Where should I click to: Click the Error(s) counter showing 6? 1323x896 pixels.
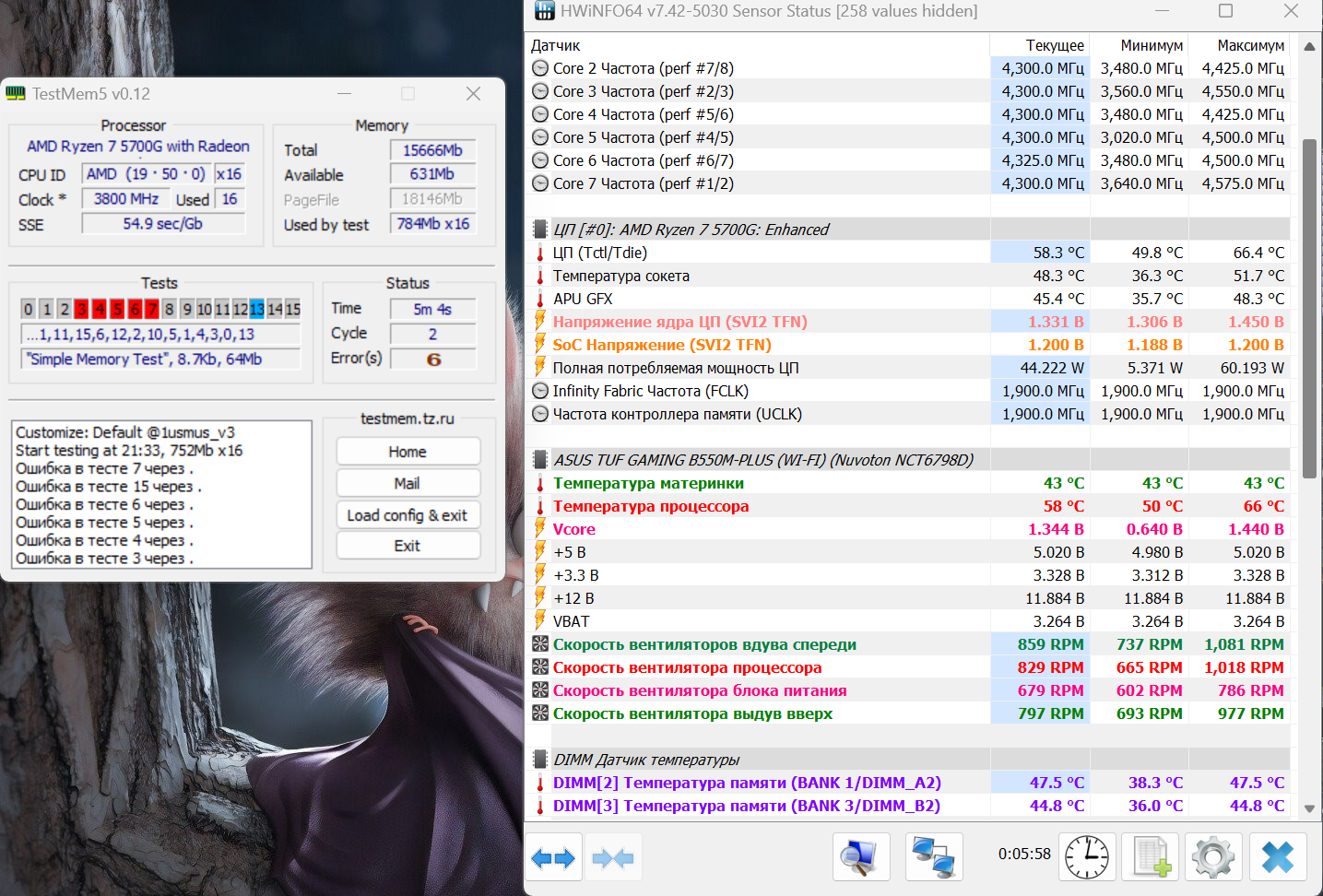(432, 359)
